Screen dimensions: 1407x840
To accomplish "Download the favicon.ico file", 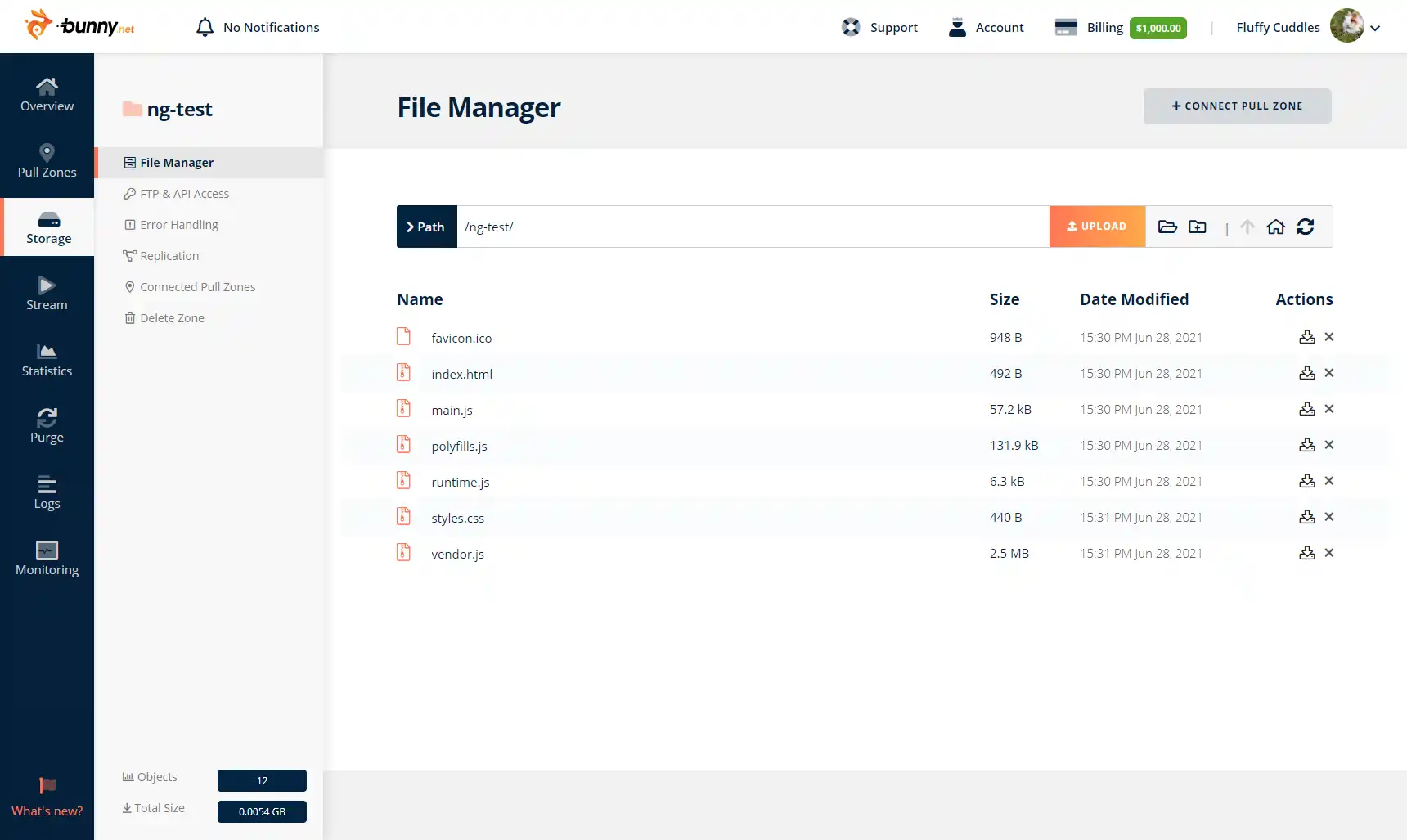I will [1306, 337].
